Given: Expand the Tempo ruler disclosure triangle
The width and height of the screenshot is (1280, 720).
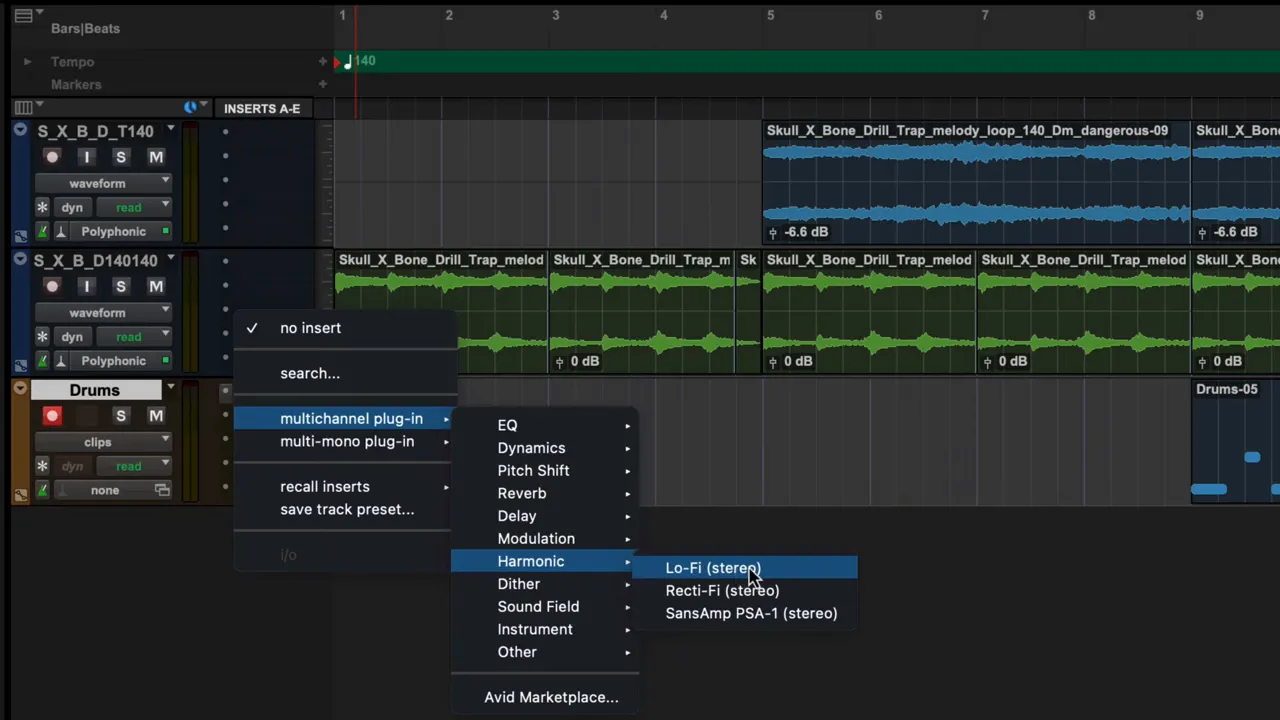Looking at the screenshot, I should (27, 62).
